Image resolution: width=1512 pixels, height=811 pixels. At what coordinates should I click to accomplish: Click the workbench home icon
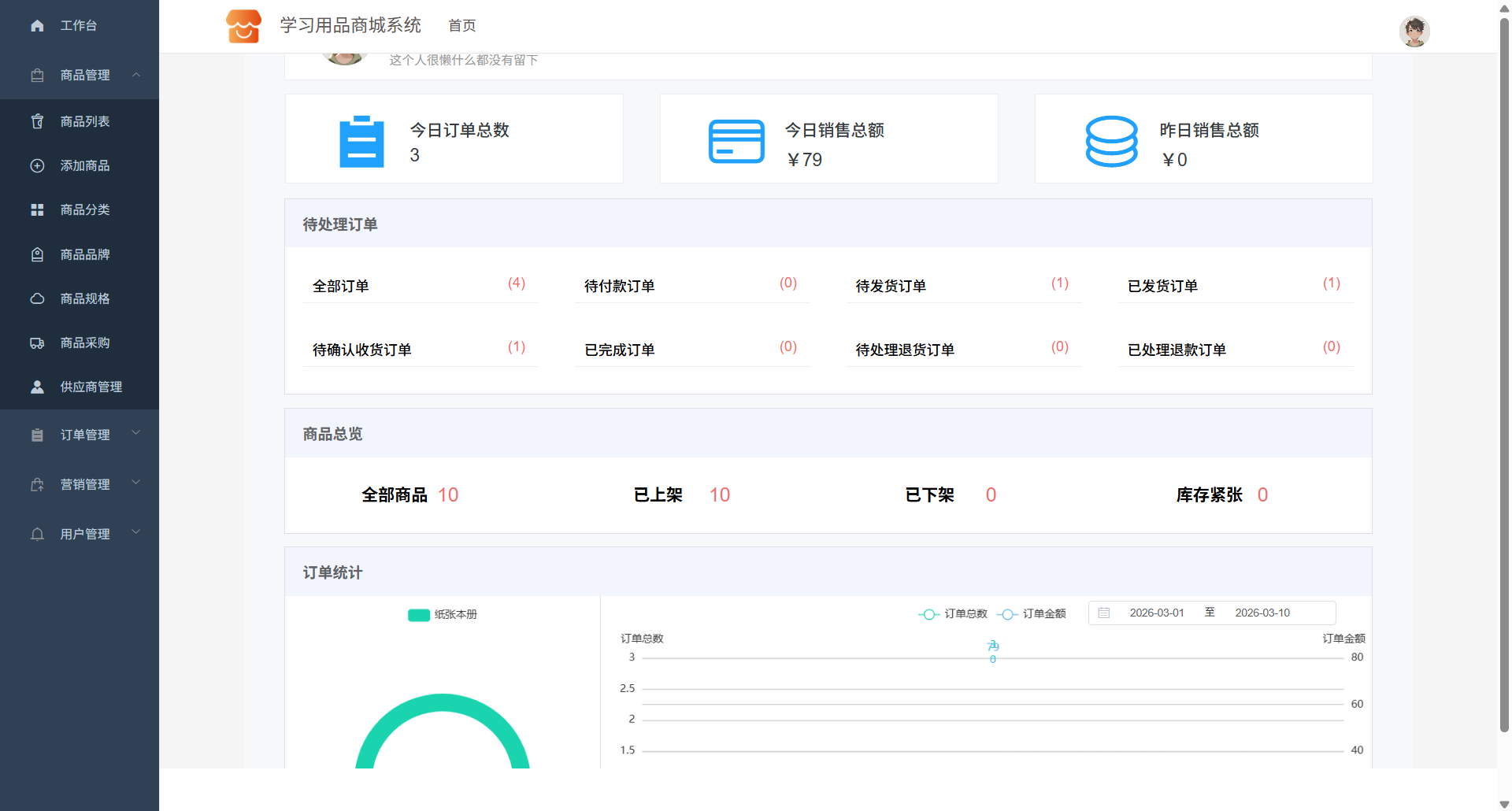(37, 26)
